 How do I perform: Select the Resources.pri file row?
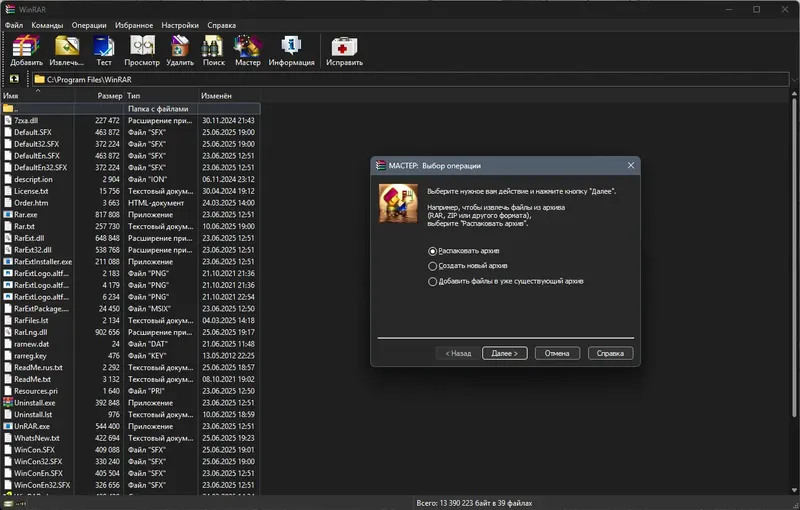coord(131,391)
